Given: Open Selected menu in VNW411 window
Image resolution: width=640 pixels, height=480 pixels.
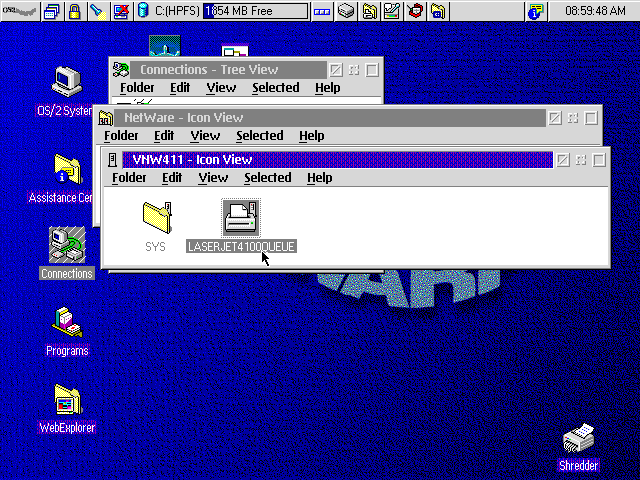Looking at the screenshot, I should click(268, 178).
